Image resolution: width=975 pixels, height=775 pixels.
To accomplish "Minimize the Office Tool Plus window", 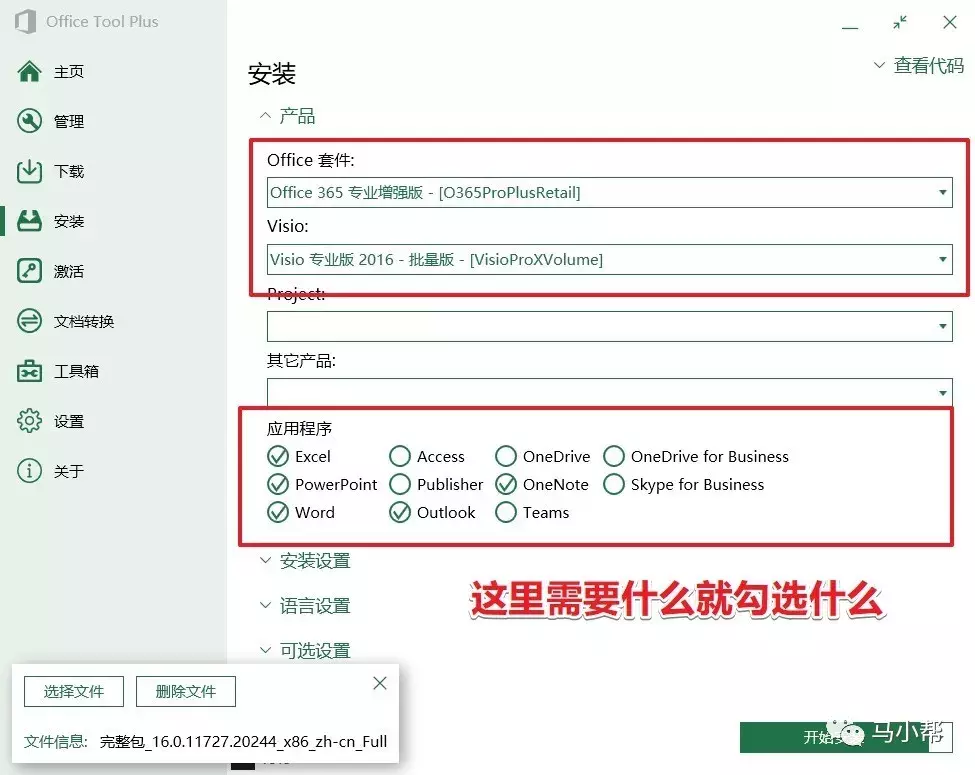I will (850, 27).
